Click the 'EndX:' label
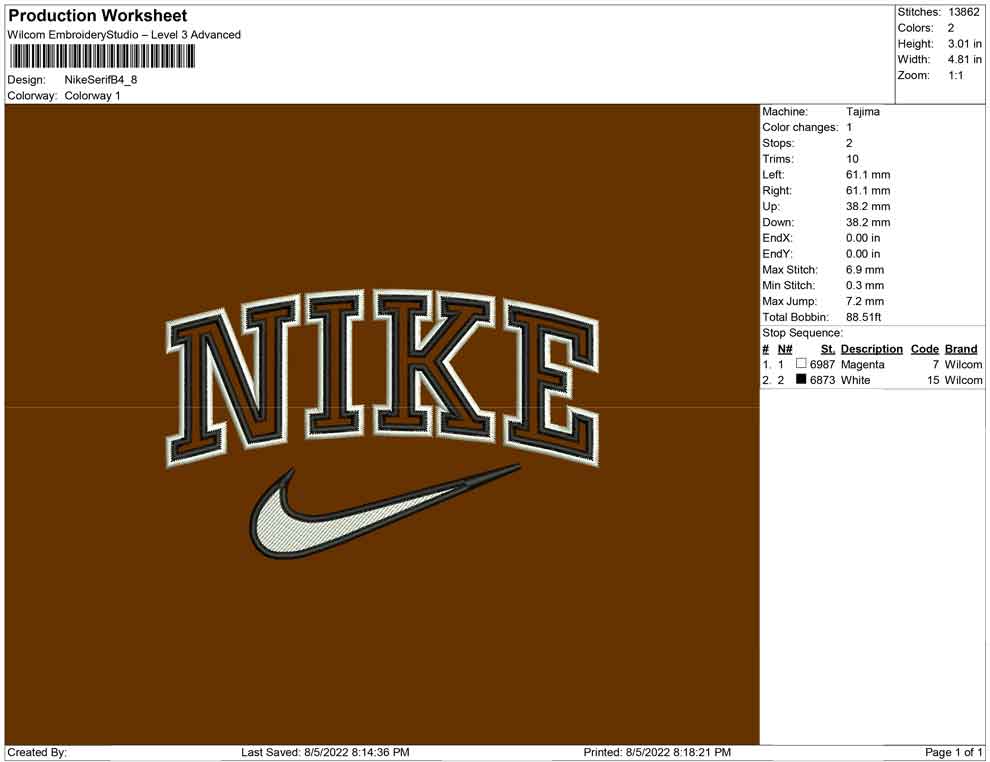This screenshot has width=990, height=762. pos(777,238)
